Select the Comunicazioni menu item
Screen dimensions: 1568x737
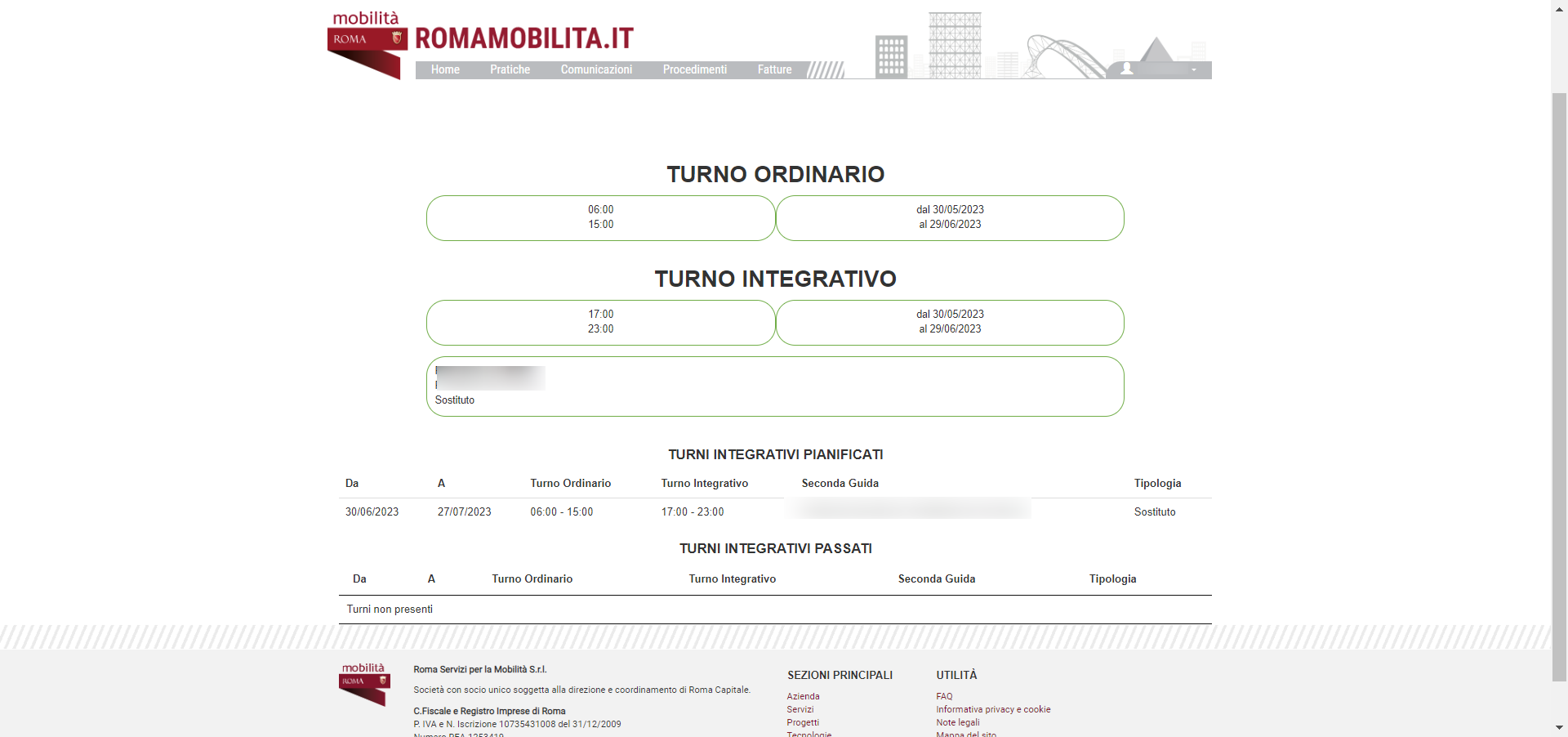click(596, 70)
